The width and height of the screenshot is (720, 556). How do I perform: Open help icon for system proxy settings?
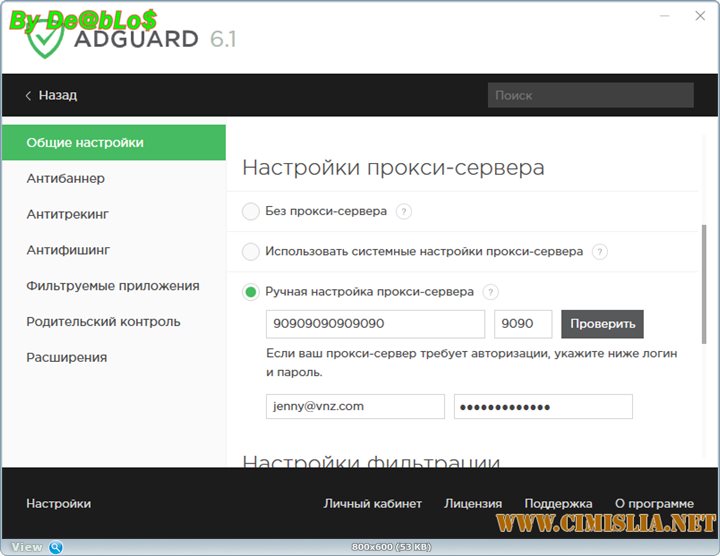(600, 252)
